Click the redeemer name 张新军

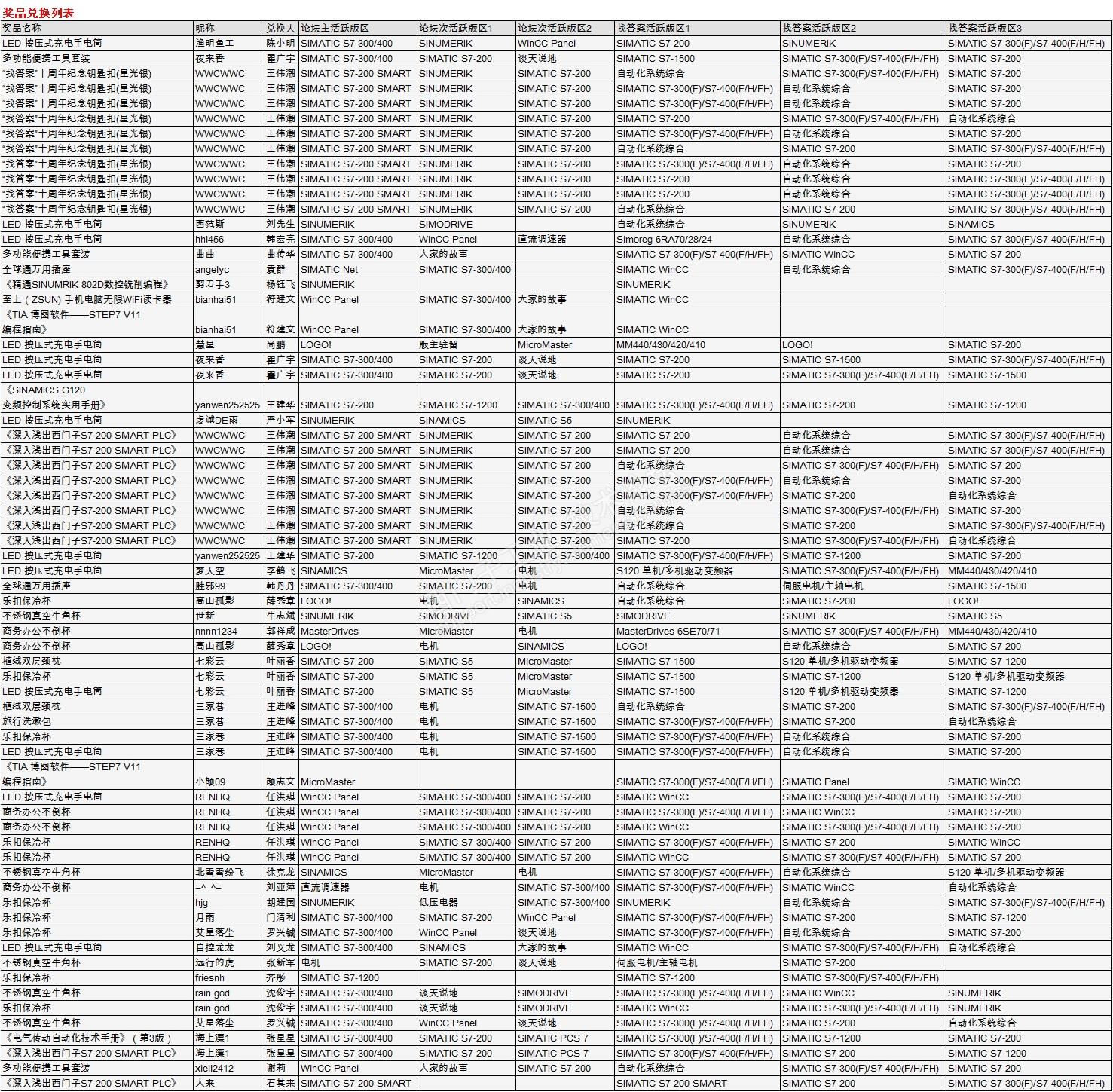[x=280, y=962]
